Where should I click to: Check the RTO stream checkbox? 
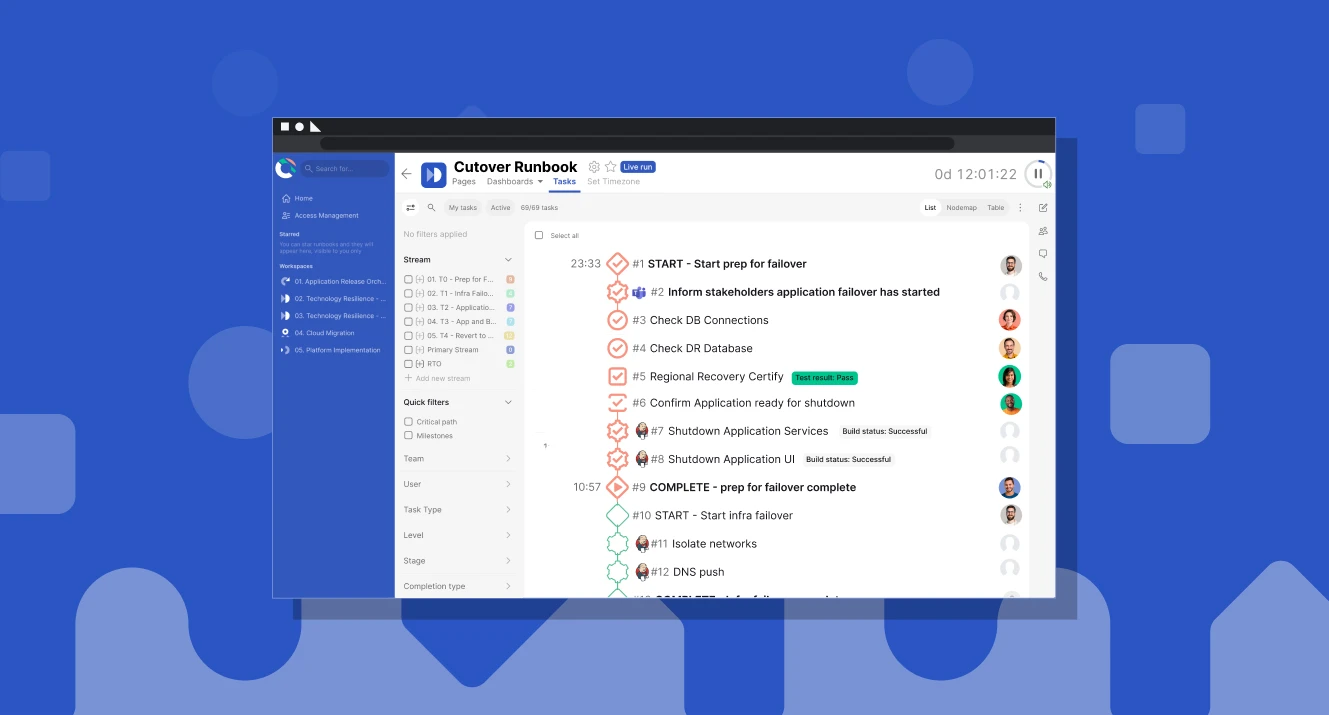click(408, 364)
